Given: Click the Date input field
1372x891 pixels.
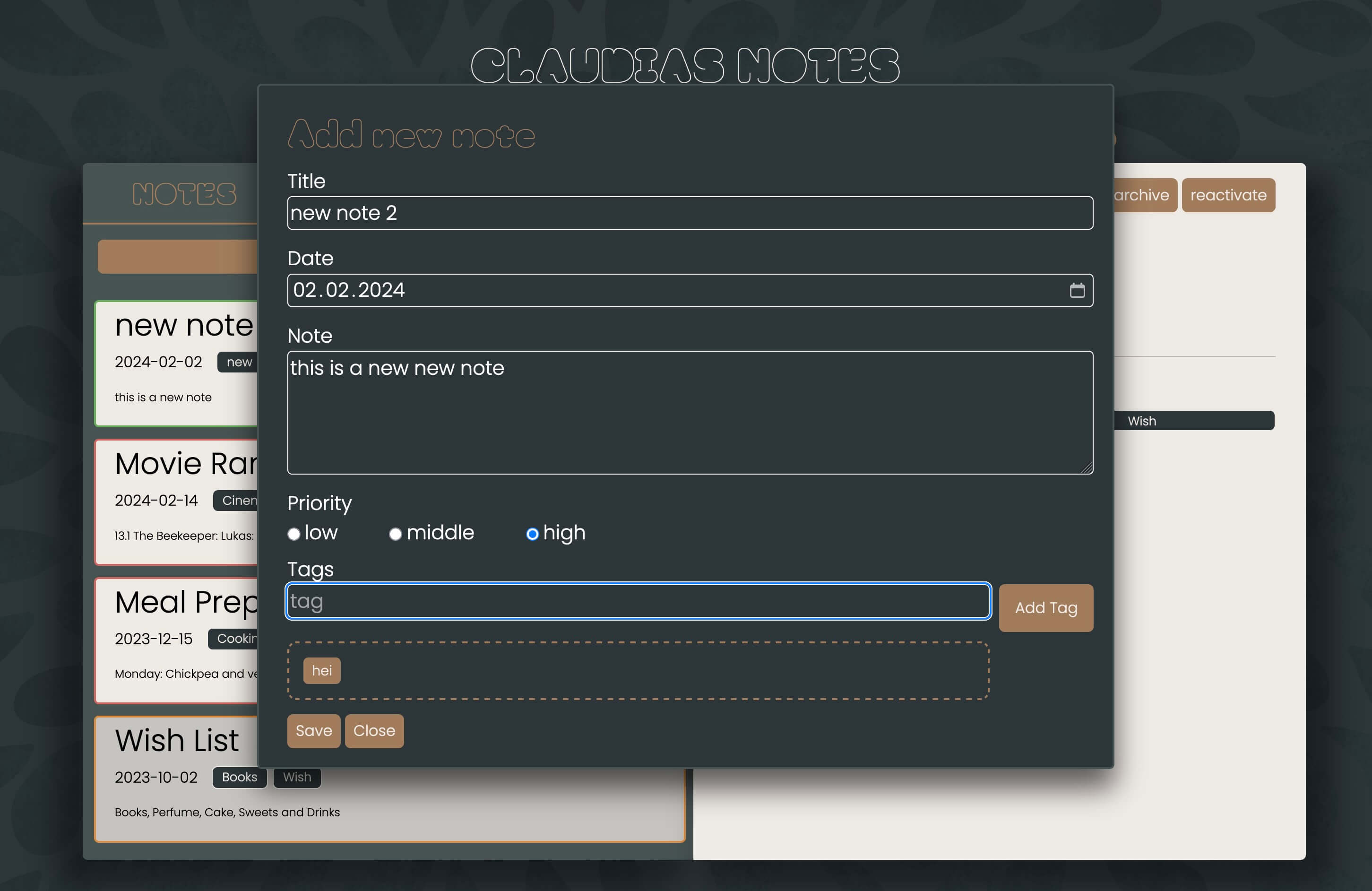Looking at the screenshot, I should click(634, 290).
